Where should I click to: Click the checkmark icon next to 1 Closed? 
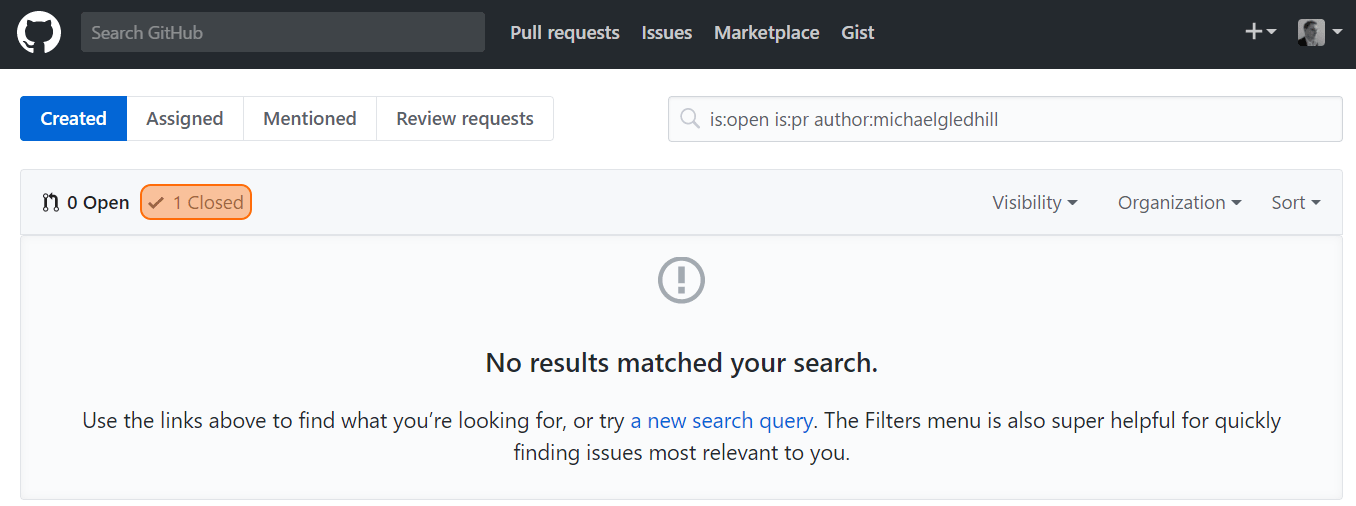coord(156,203)
